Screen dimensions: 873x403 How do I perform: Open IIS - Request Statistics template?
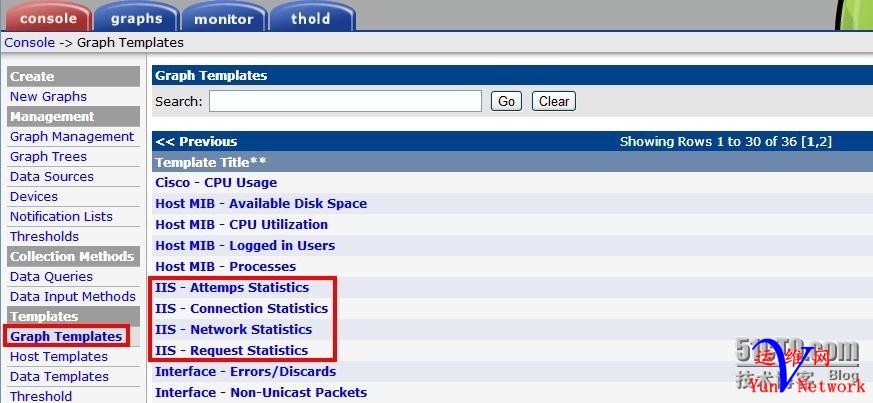pyautogui.click(x=232, y=351)
